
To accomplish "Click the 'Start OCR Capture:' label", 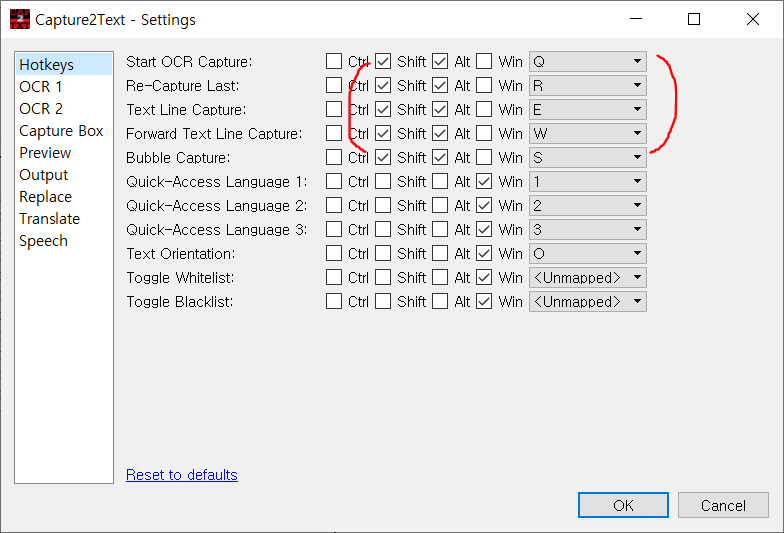I will coord(189,62).
